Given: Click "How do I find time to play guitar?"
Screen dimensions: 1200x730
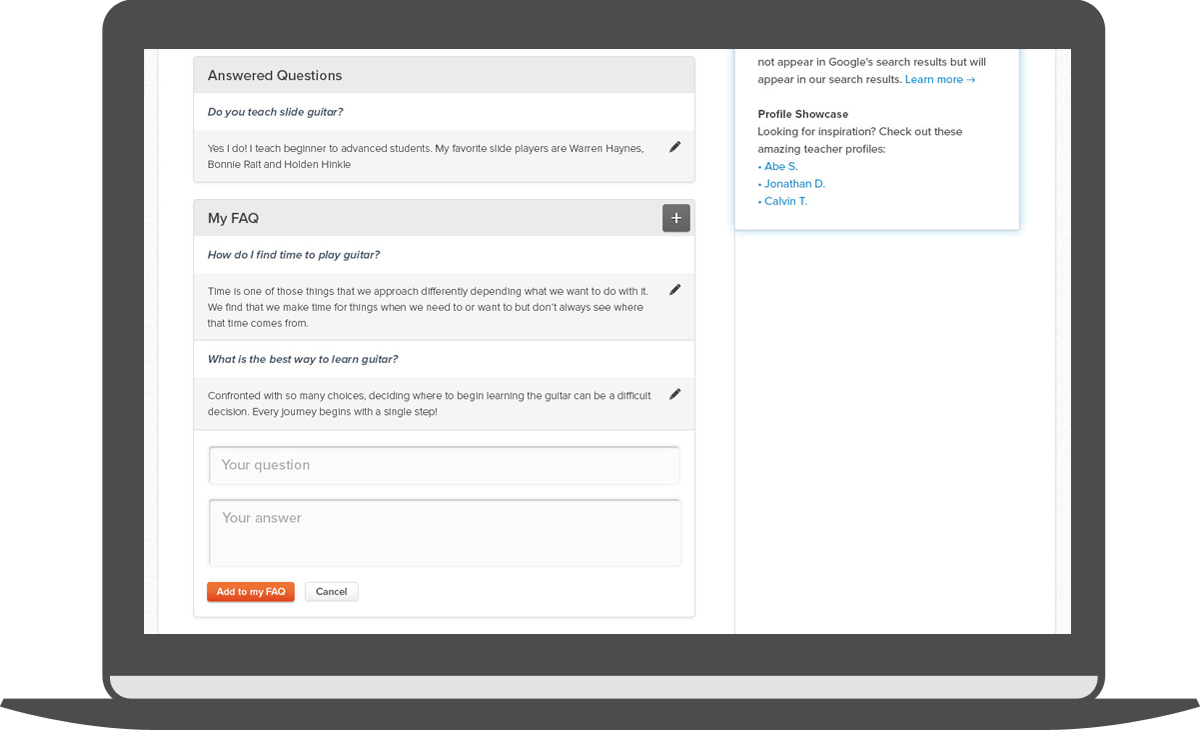Looking at the screenshot, I should pos(293,255).
